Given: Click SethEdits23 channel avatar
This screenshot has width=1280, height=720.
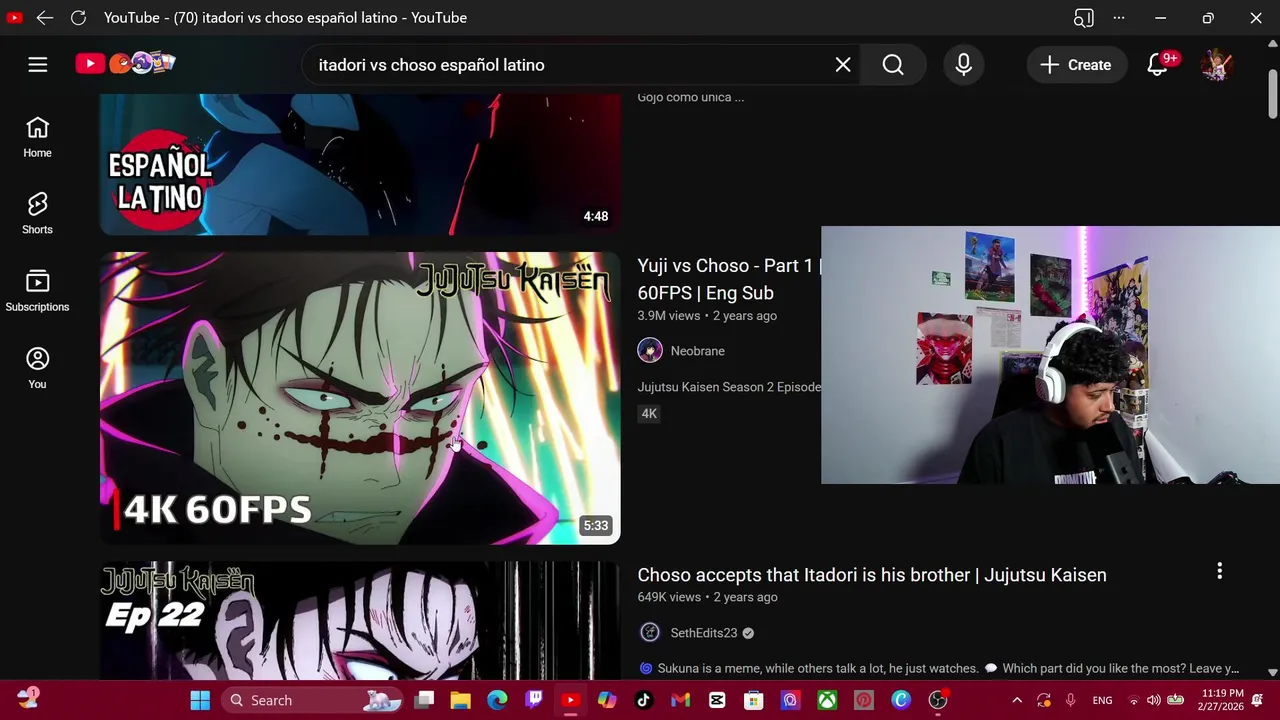Looking at the screenshot, I should tap(650, 633).
